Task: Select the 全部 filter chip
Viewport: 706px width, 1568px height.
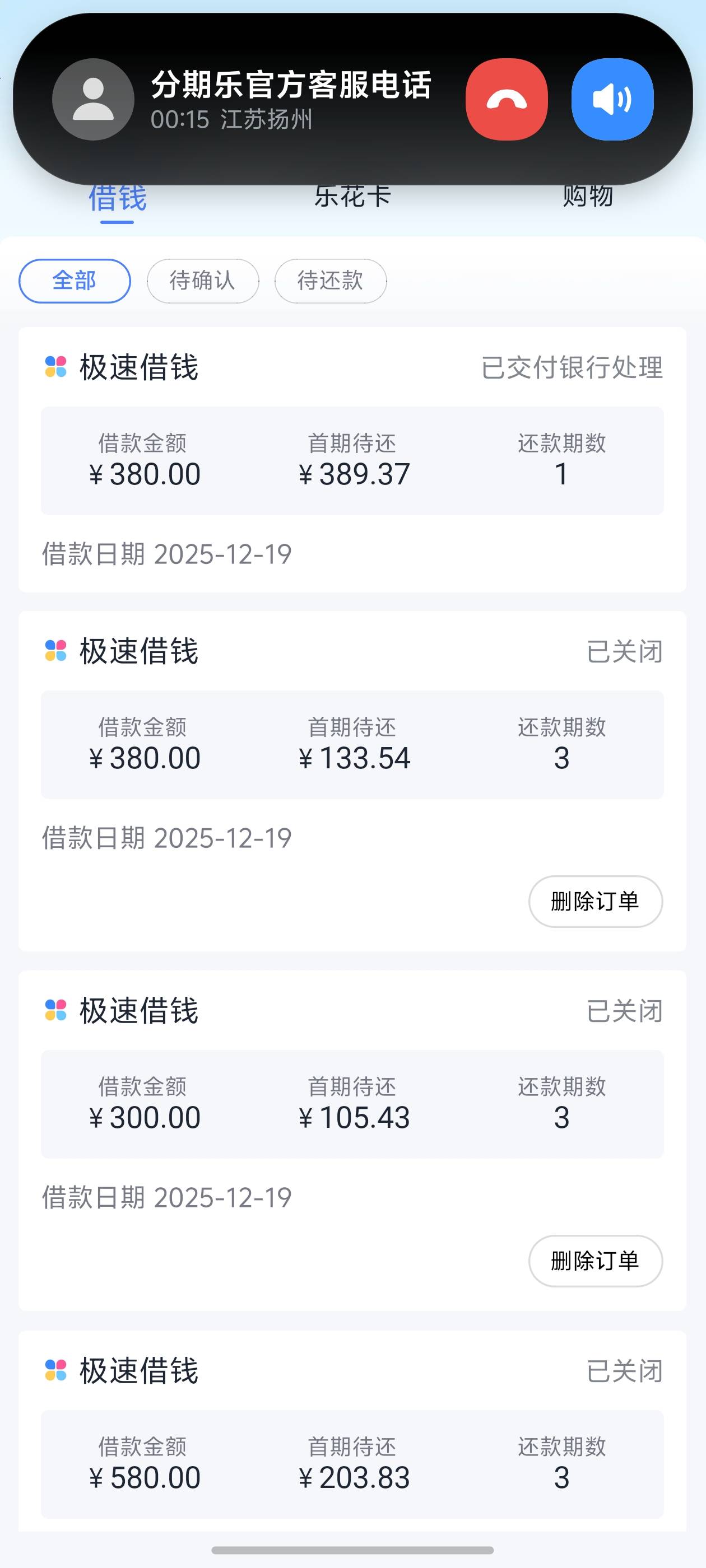Action: 75,281
